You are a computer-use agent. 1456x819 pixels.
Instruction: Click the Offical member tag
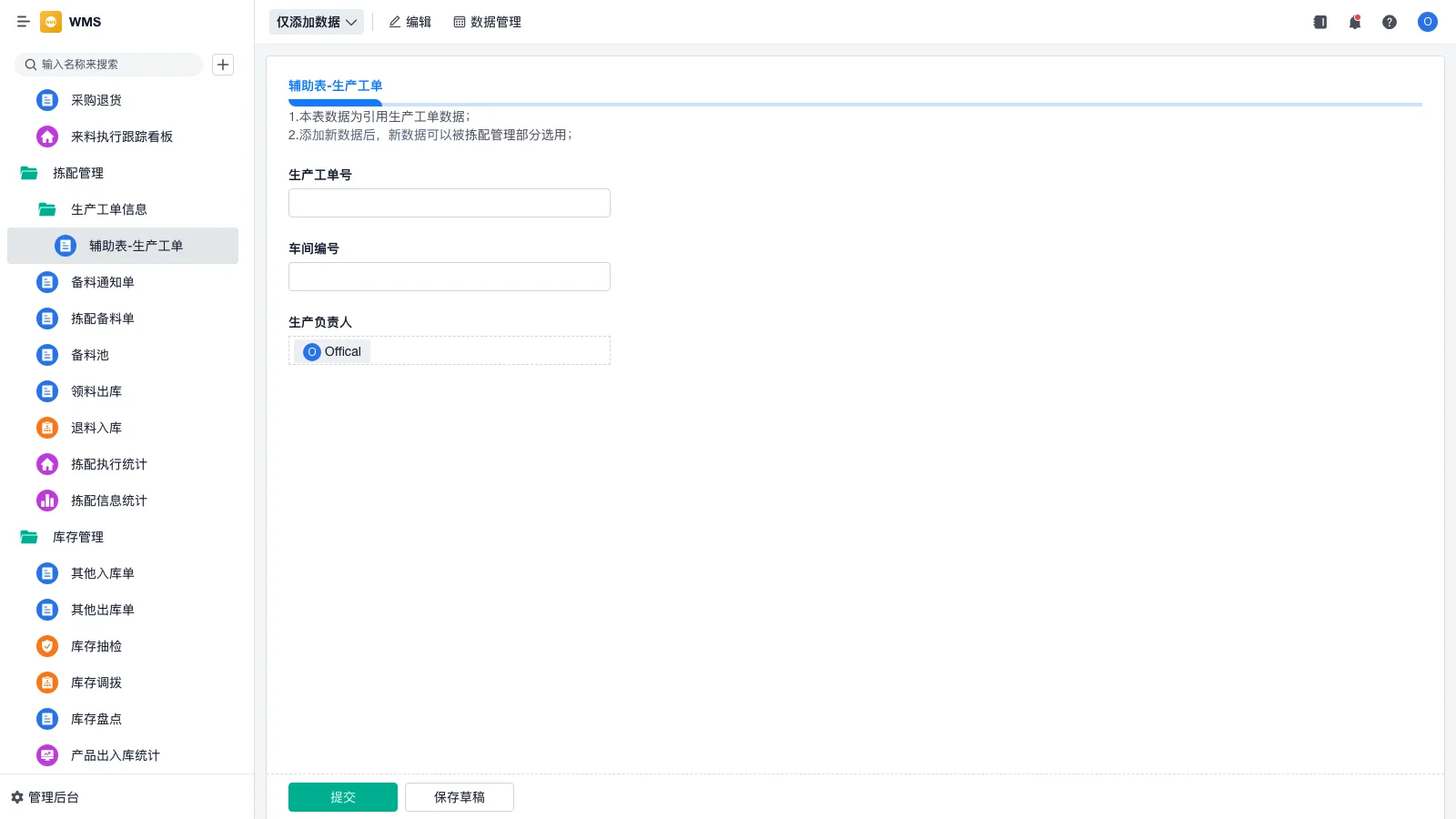coord(332,351)
